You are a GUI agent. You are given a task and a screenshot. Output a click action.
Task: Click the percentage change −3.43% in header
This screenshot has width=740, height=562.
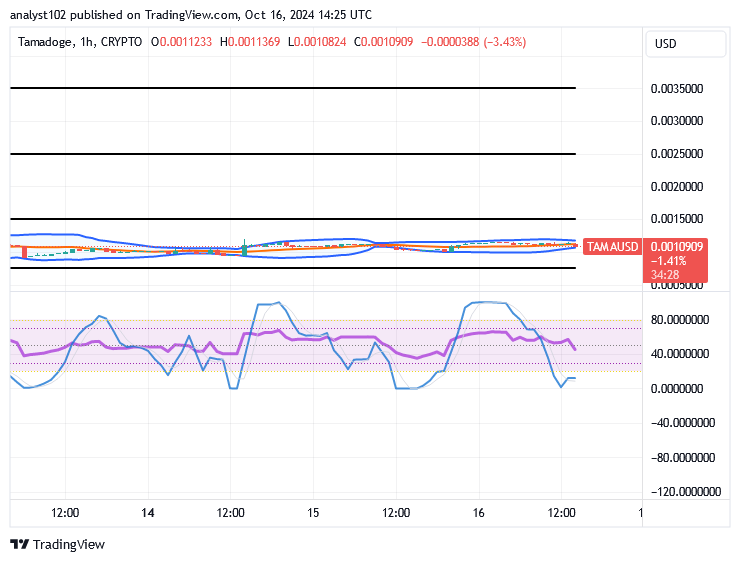tap(503, 42)
